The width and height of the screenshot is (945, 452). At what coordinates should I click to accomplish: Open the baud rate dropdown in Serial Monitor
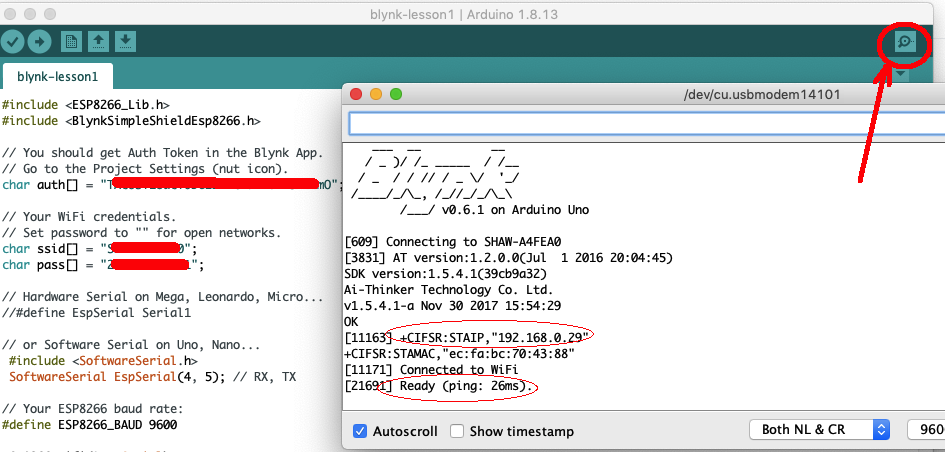pos(926,430)
